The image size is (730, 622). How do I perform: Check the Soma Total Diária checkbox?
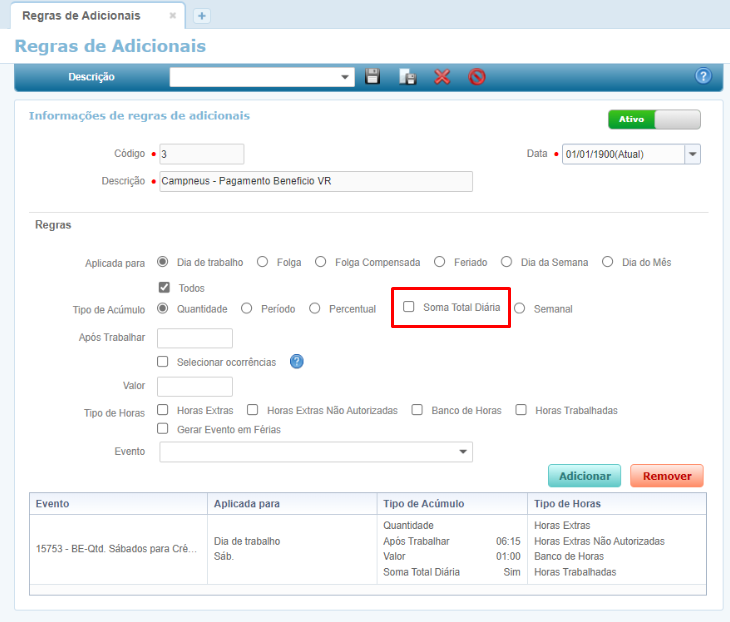point(409,308)
